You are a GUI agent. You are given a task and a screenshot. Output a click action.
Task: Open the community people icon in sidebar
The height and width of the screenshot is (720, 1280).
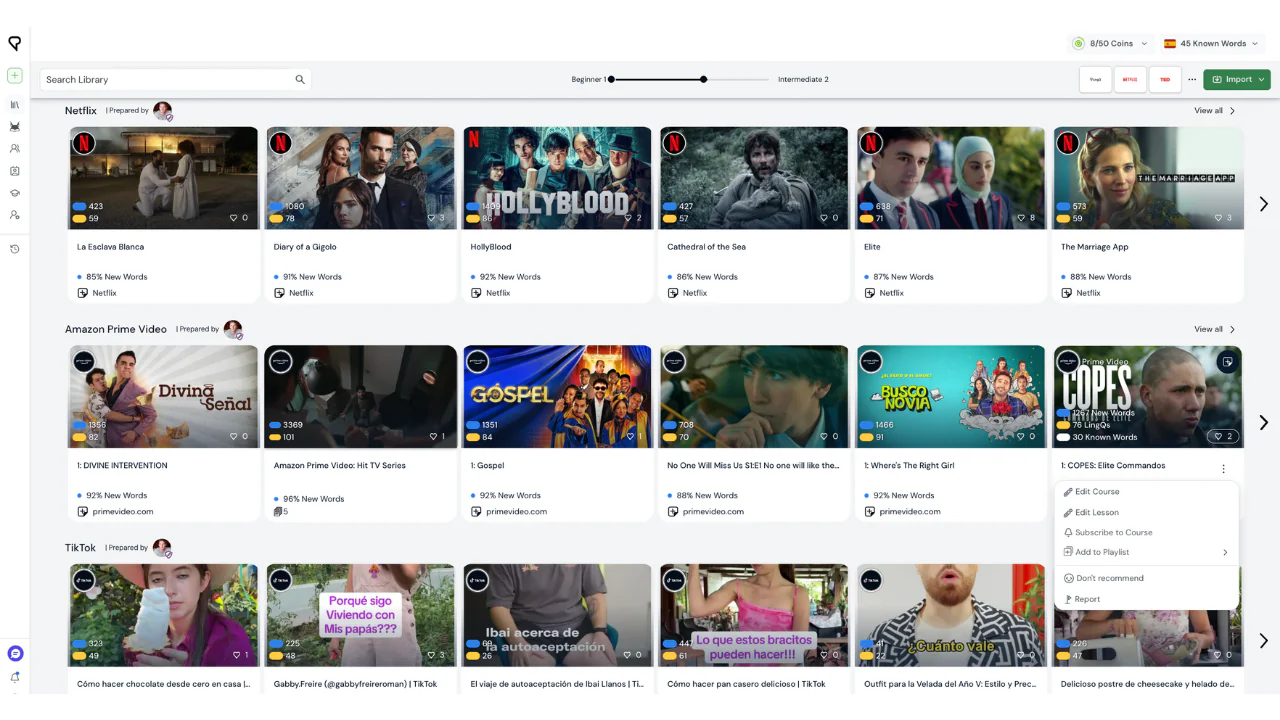[14, 148]
